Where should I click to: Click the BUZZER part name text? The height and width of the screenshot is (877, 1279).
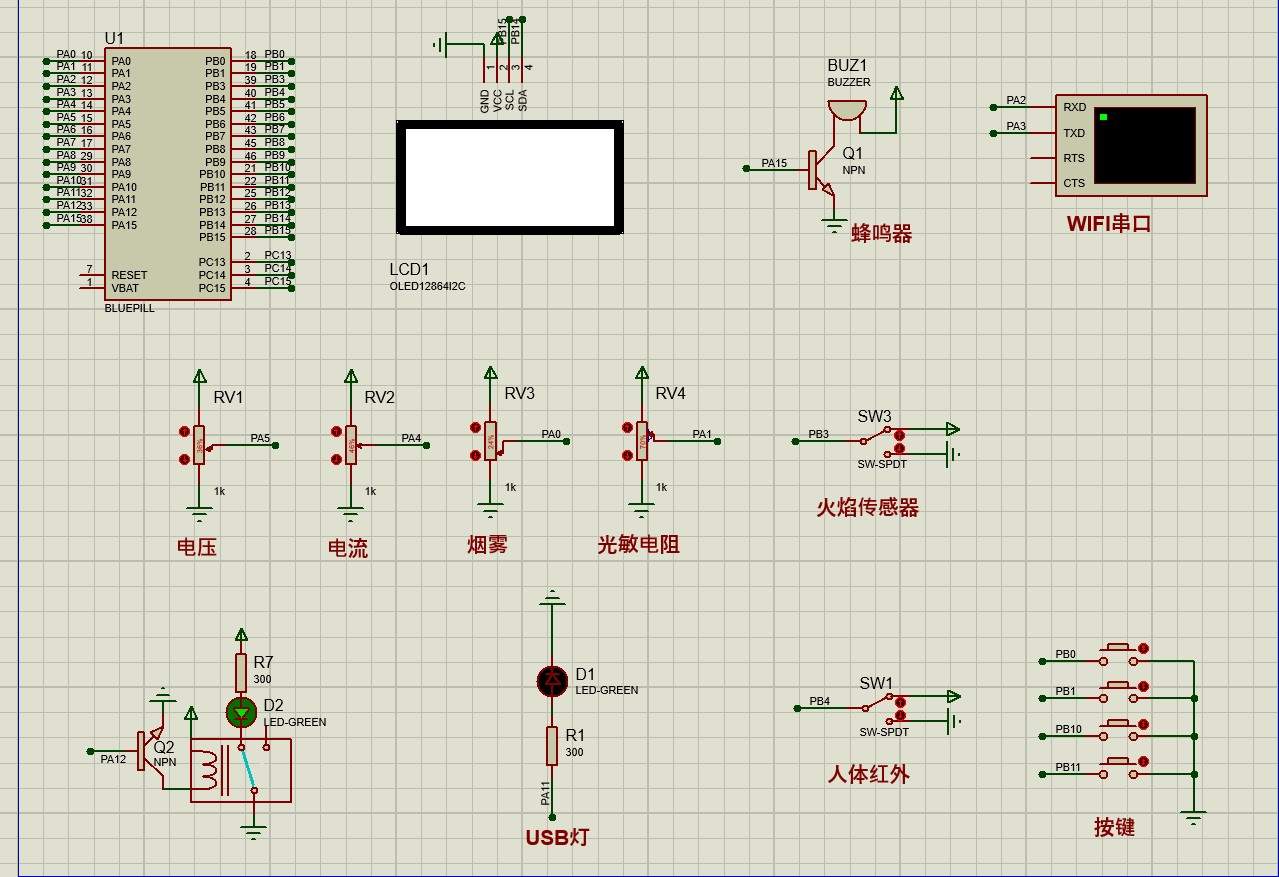tap(849, 82)
